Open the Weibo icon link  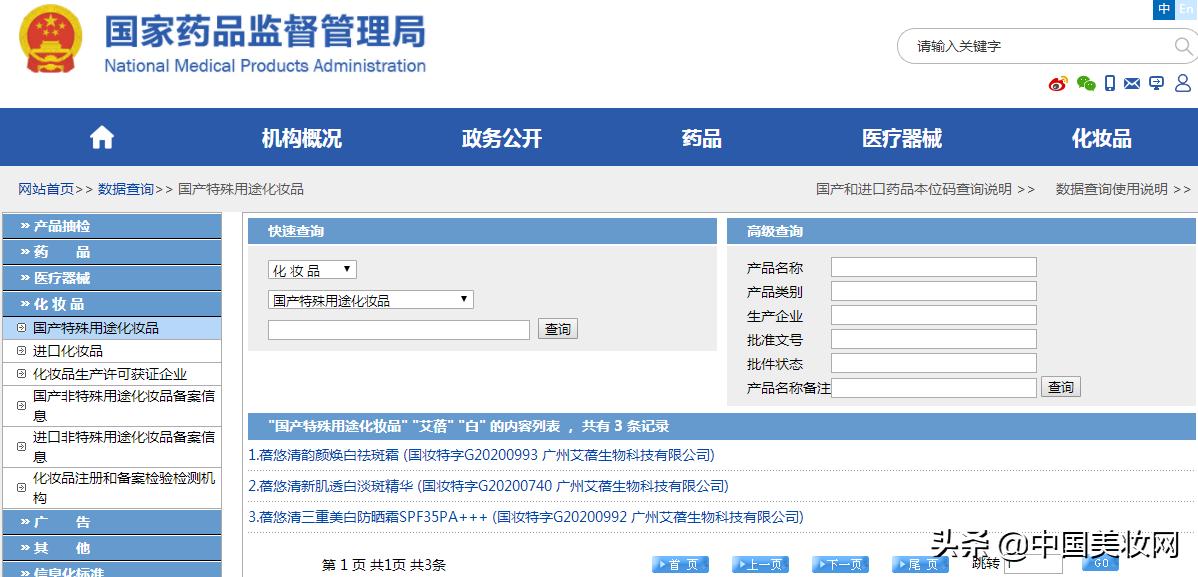(1058, 83)
